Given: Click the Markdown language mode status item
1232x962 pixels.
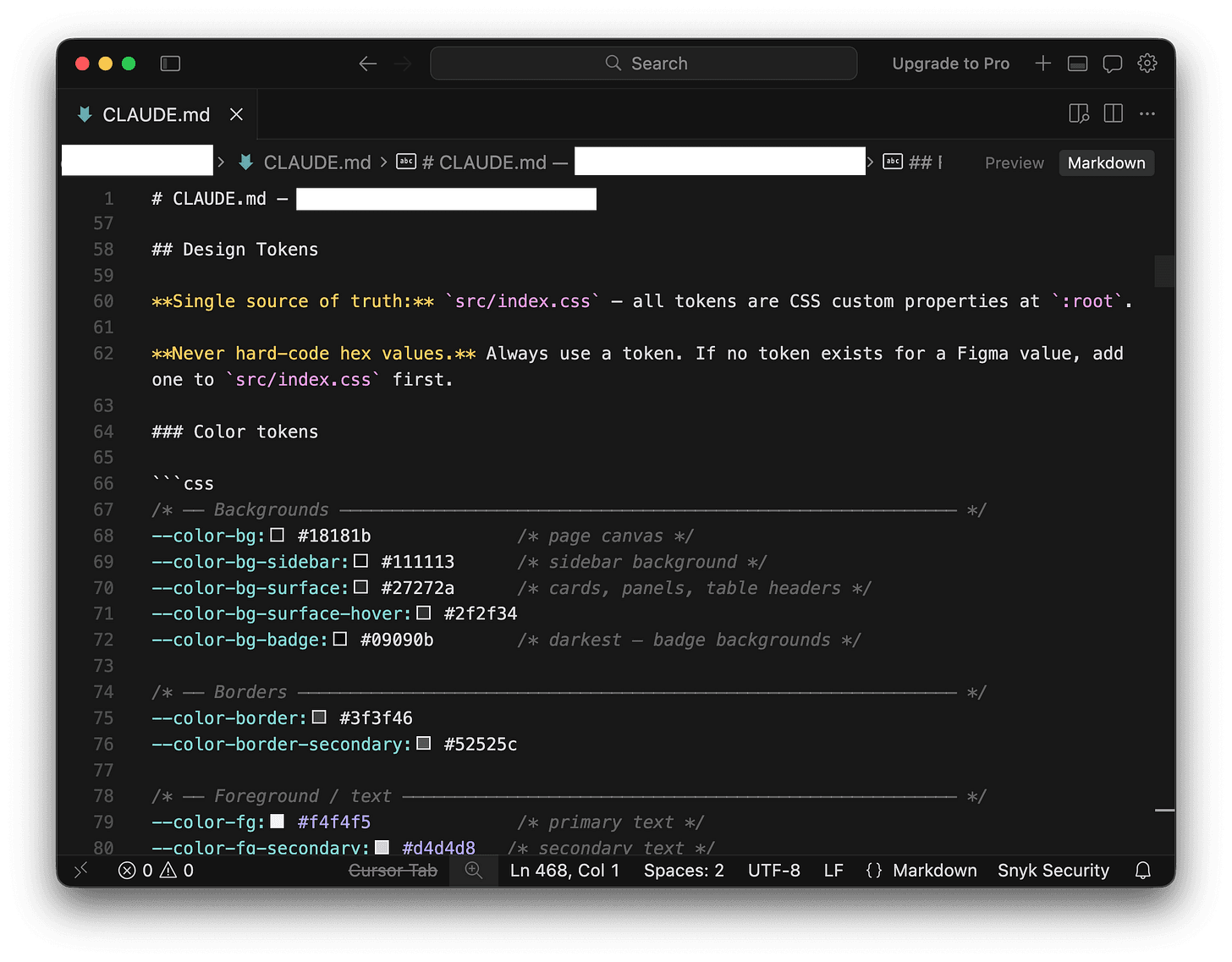Looking at the screenshot, I should pos(934,870).
